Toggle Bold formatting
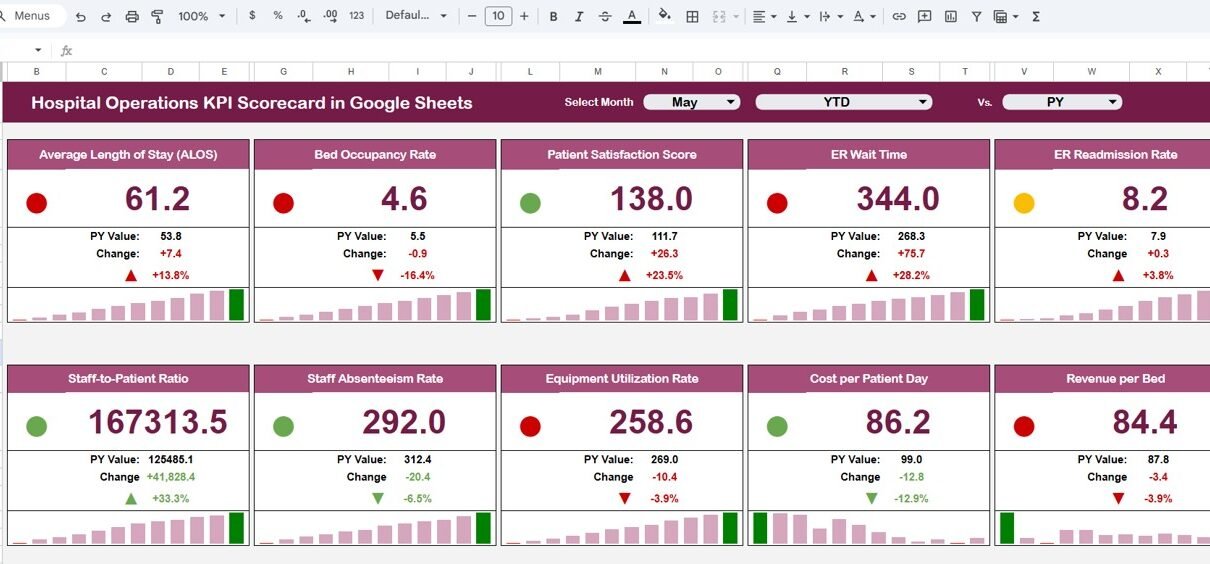 point(553,16)
